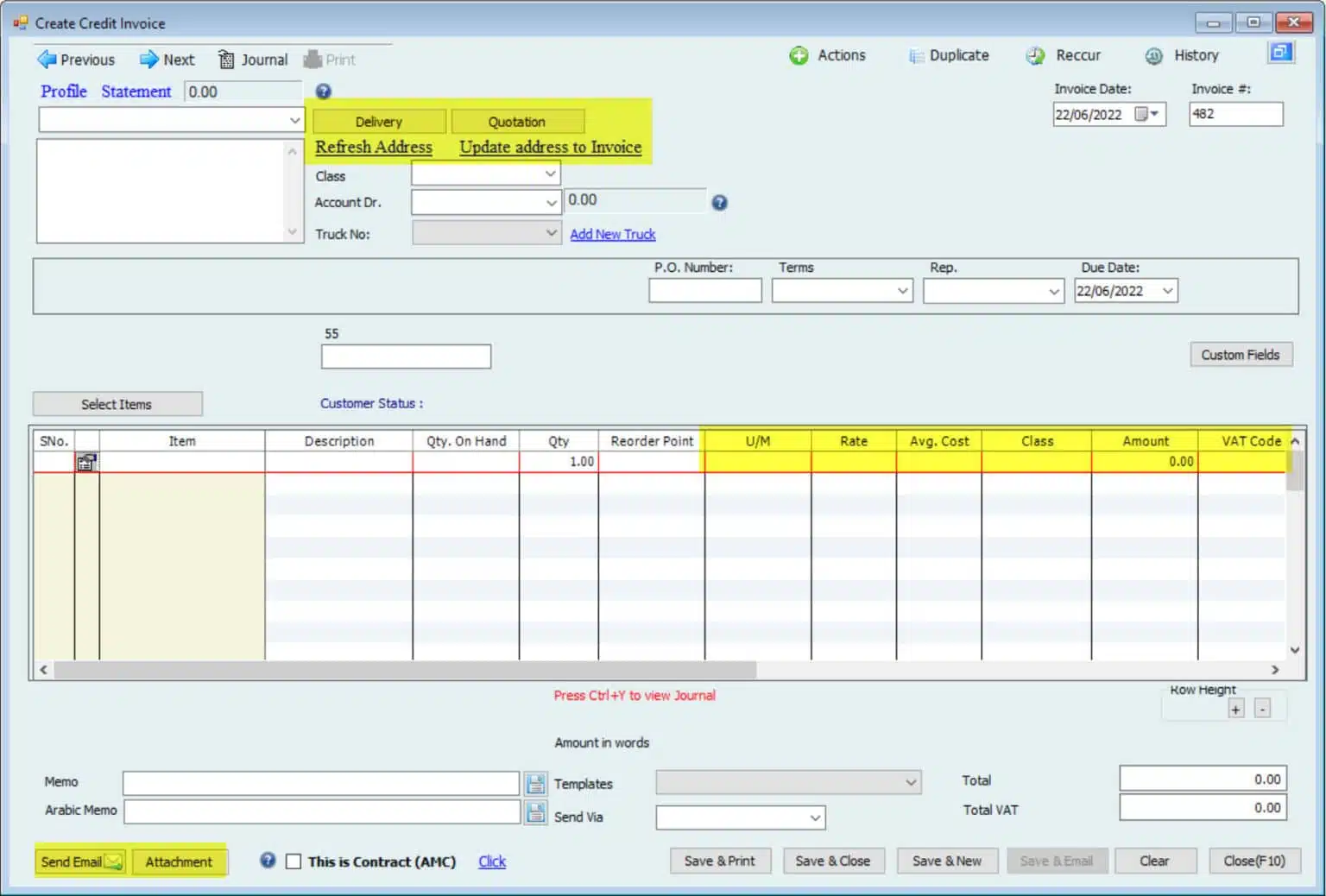Viewport: 1326px width, 896px height.
Task: Open the Actions green plus icon
Action: (x=799, y=55)
